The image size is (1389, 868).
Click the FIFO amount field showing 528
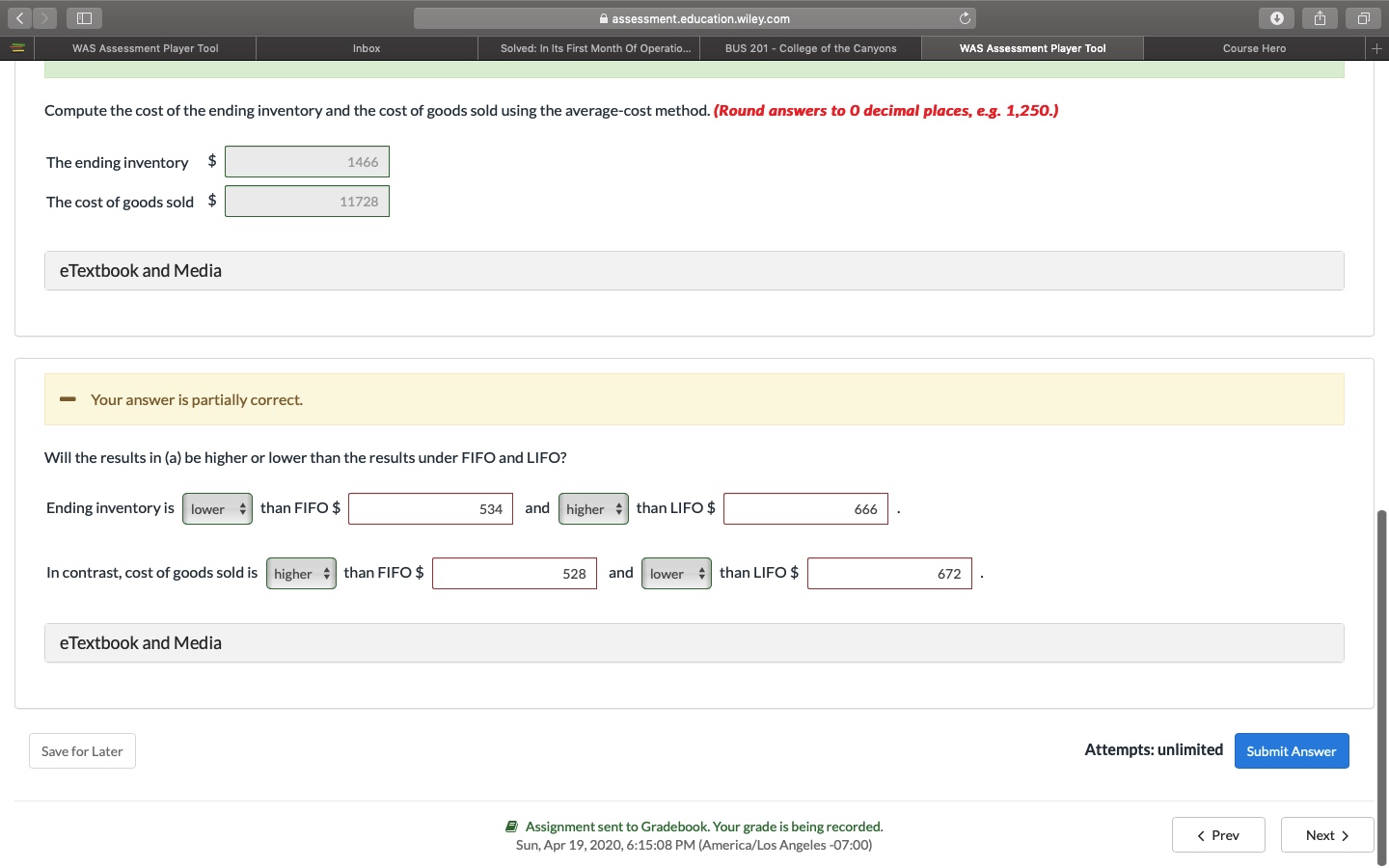click(x=514, y=574)
